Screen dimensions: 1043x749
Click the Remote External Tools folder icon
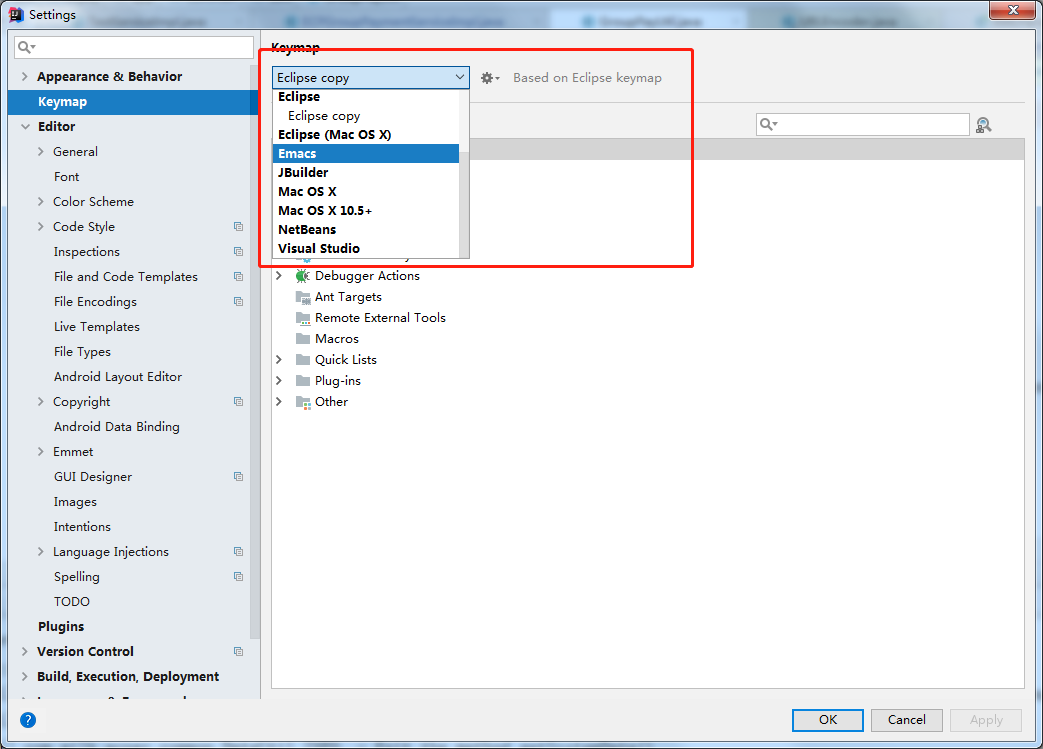303,318
